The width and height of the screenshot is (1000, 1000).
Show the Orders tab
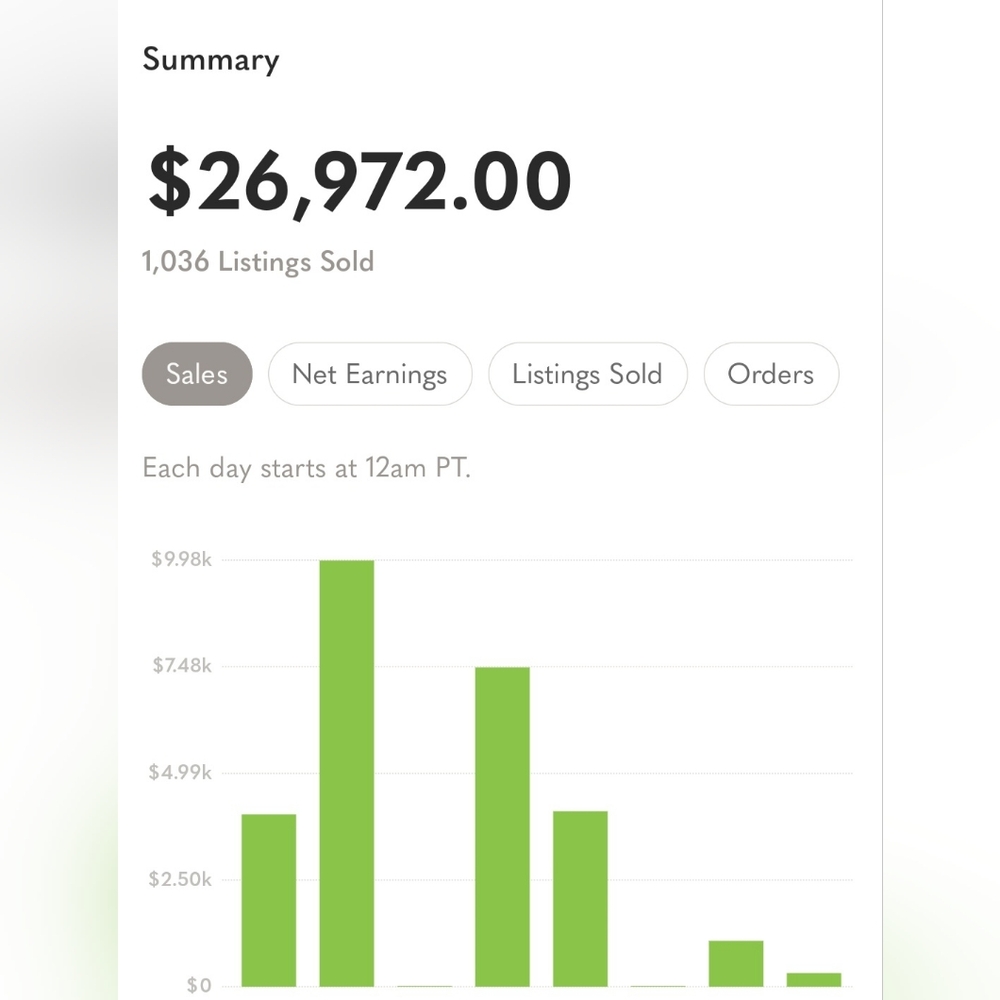click(x=770, y=374)
